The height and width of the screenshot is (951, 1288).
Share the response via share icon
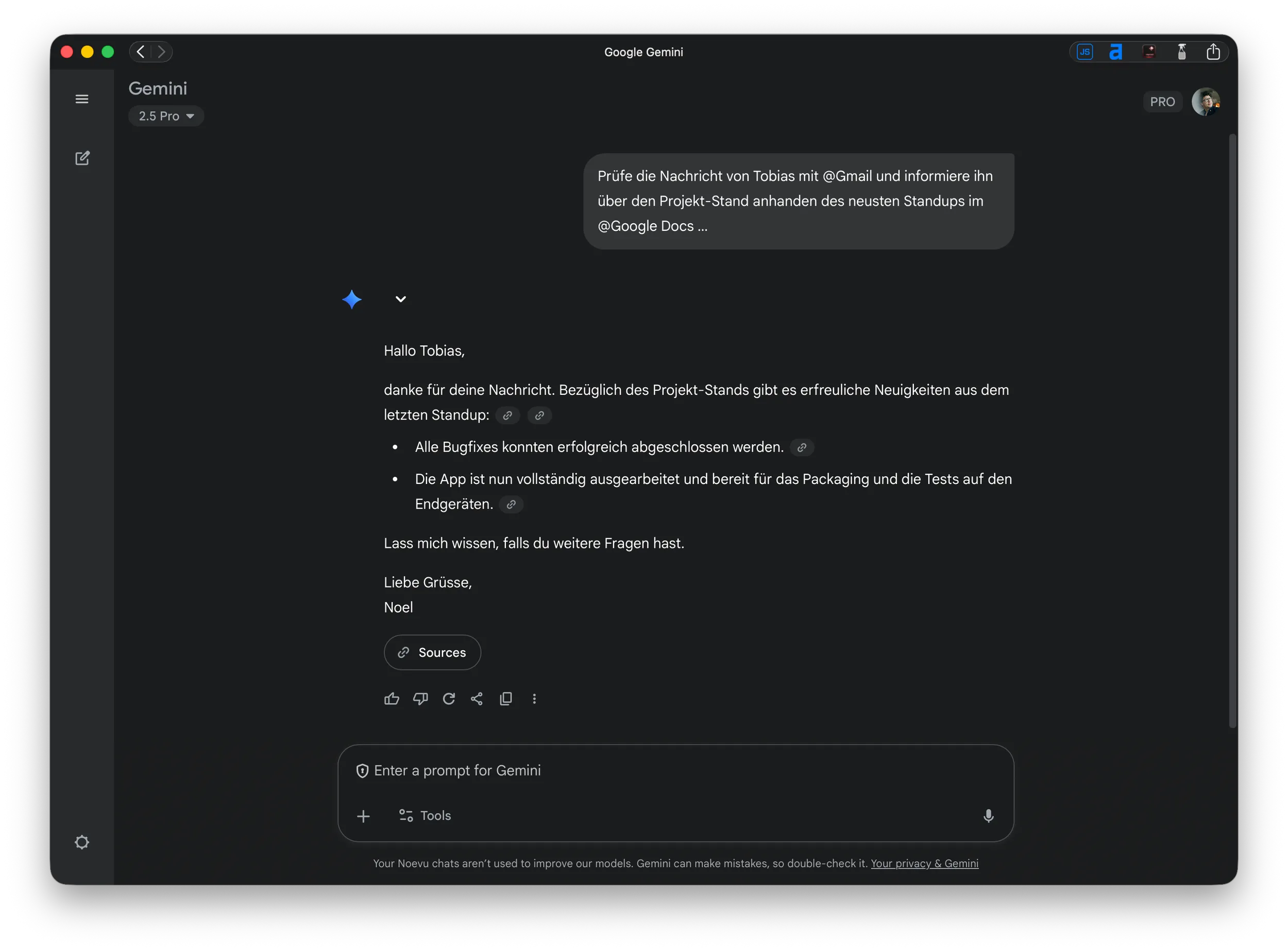[x=477, y=699]
